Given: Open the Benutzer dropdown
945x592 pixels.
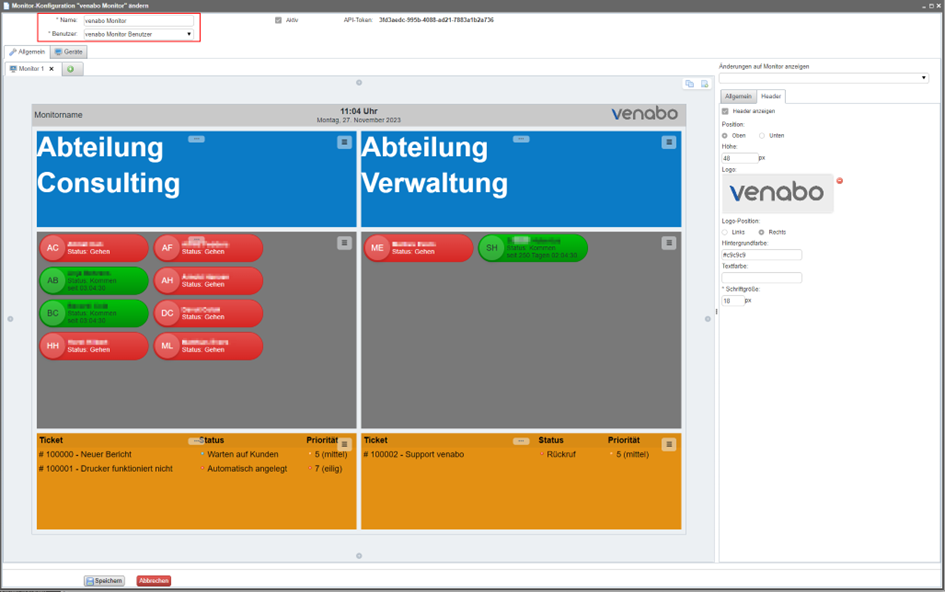Looking at the screenshot, I should 189,34.
